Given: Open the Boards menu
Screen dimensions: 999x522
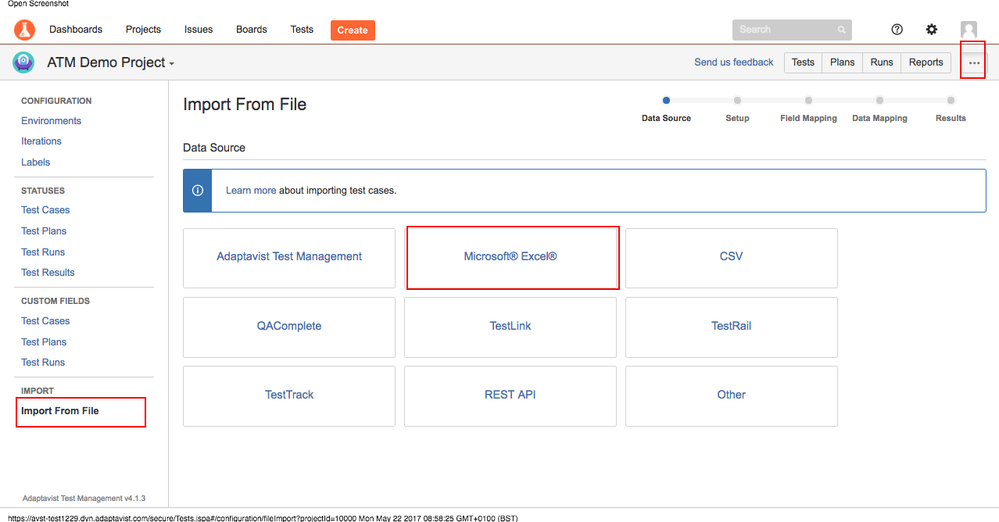Looking at the screenshot, I should tap(252, 29).
